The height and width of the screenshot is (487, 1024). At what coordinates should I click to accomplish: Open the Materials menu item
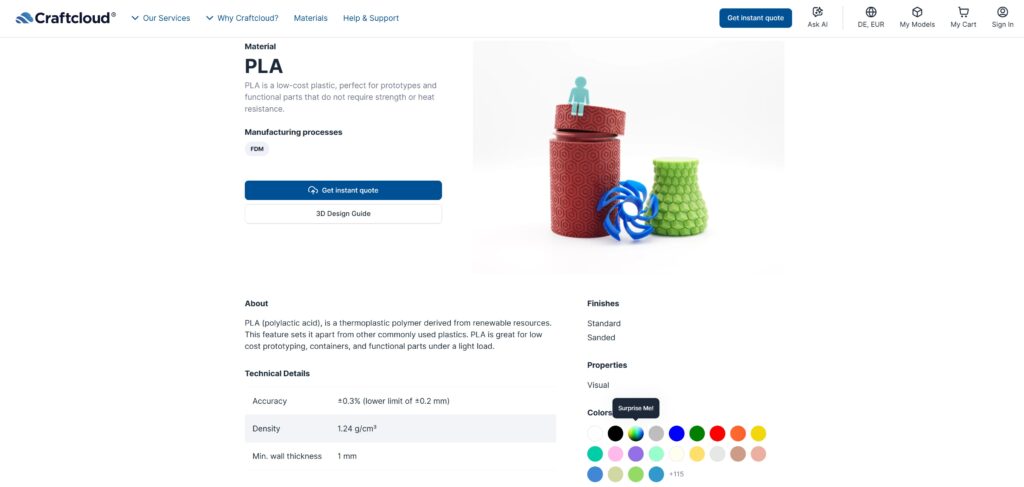click(310, 18)
